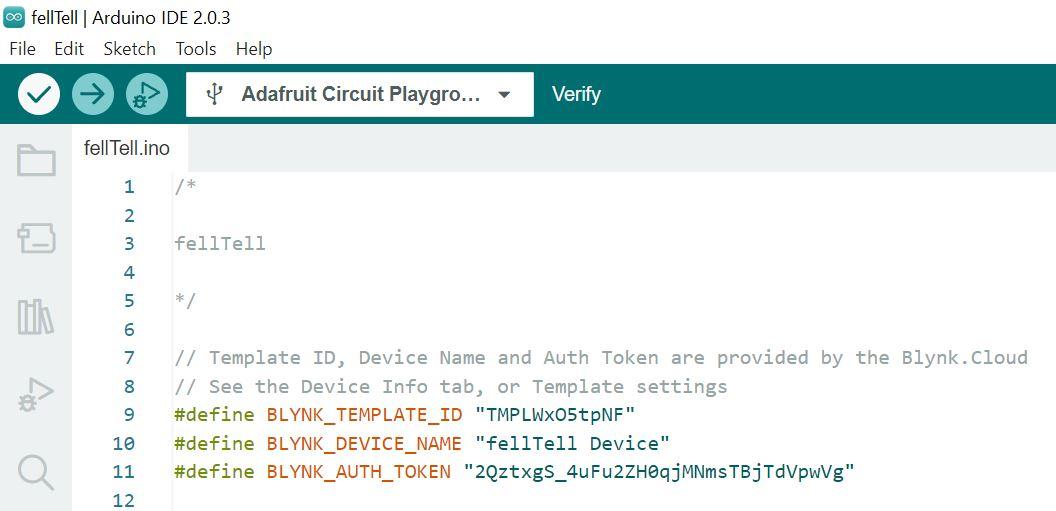Click the Arduino logo in title bar
This screenshot has height=511, width=1056.
click(14, 18)
